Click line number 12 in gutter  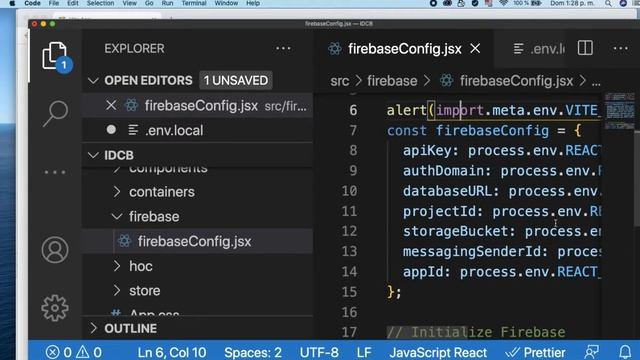(x=349, y=231)
